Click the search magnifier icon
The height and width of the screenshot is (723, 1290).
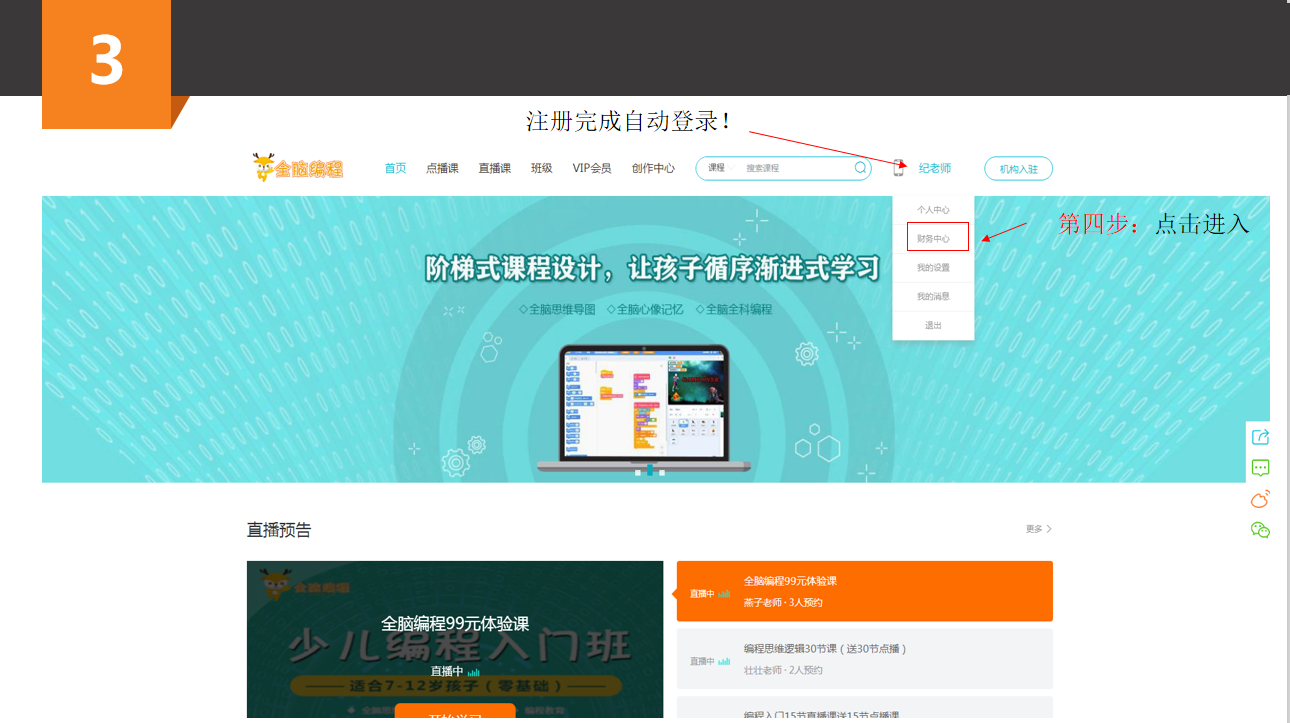pyautogui.click(x=860, y=168)
